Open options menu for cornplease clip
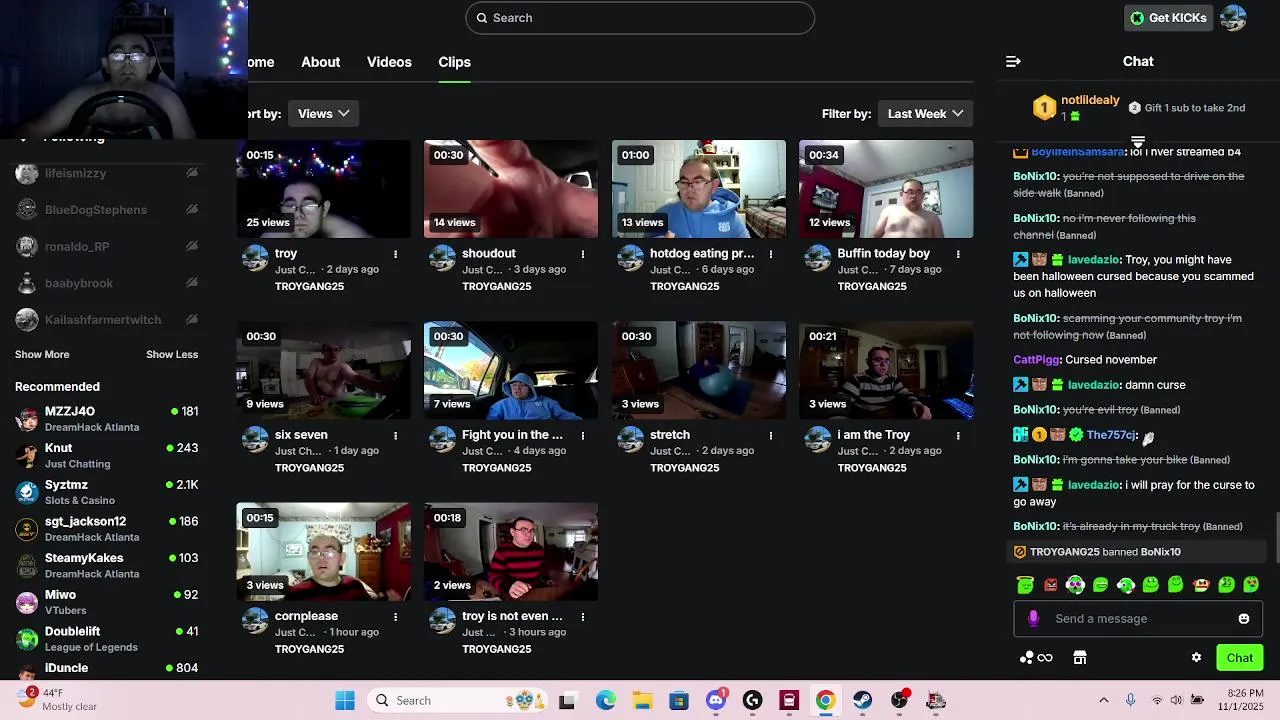 coord(396,617)
